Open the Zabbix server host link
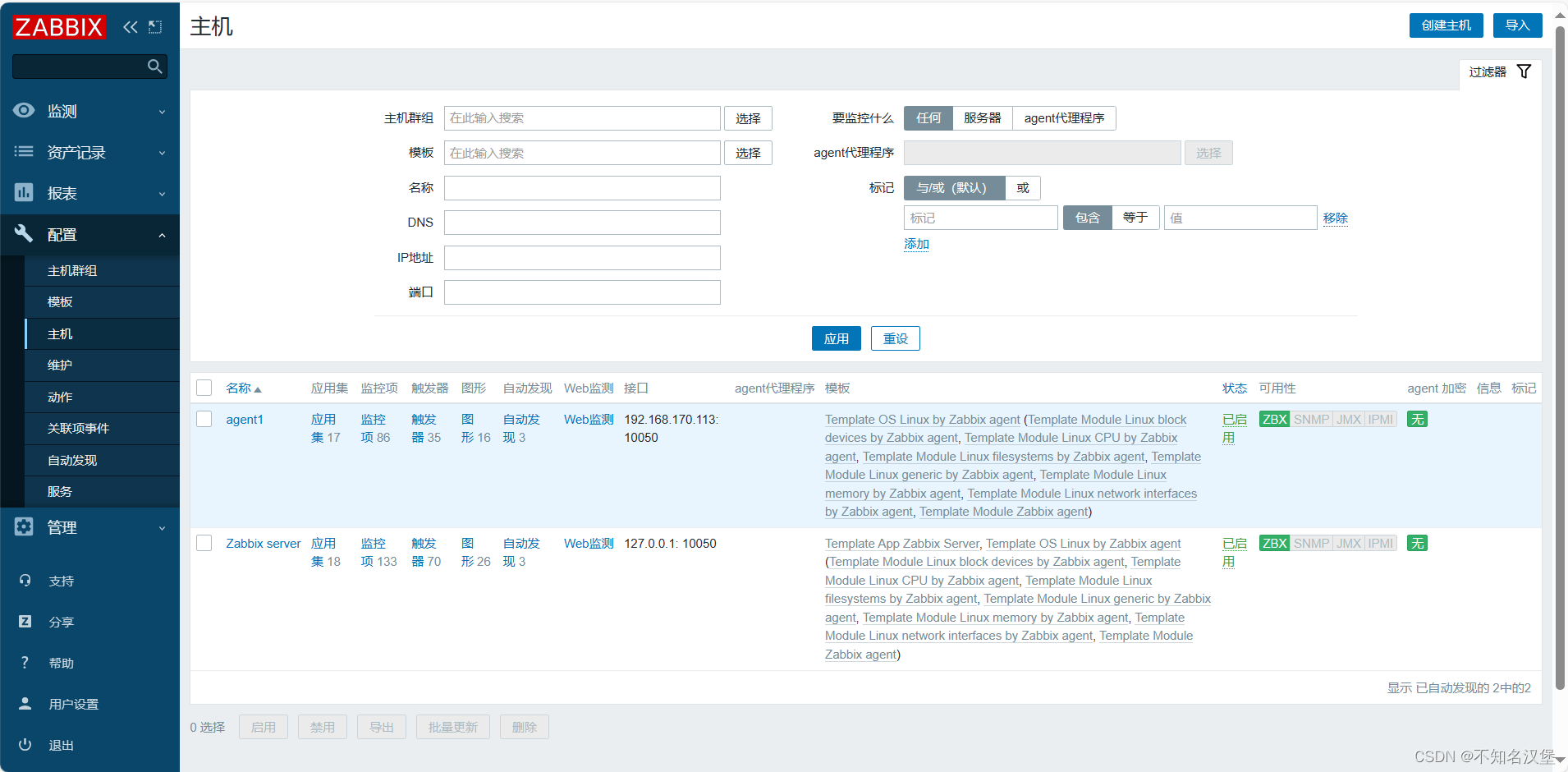The image size is (1568, 772). (264, 544)
